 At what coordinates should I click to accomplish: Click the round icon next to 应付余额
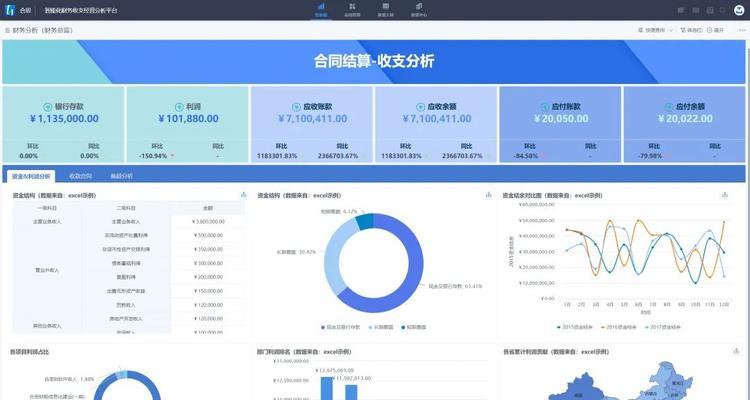click(669, 107)
